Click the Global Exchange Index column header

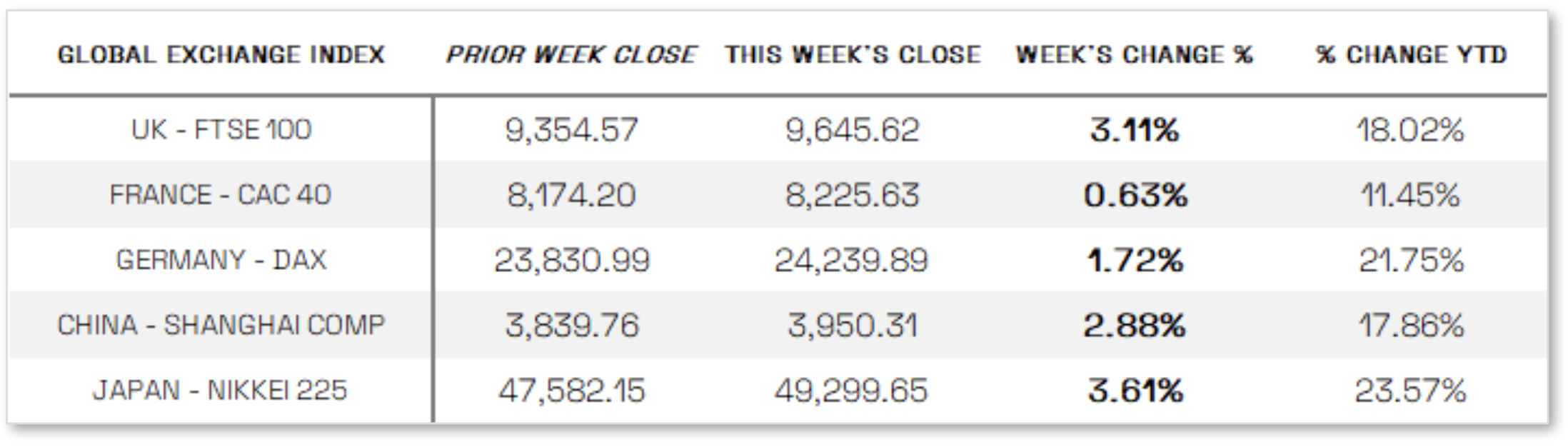[221, 55]
